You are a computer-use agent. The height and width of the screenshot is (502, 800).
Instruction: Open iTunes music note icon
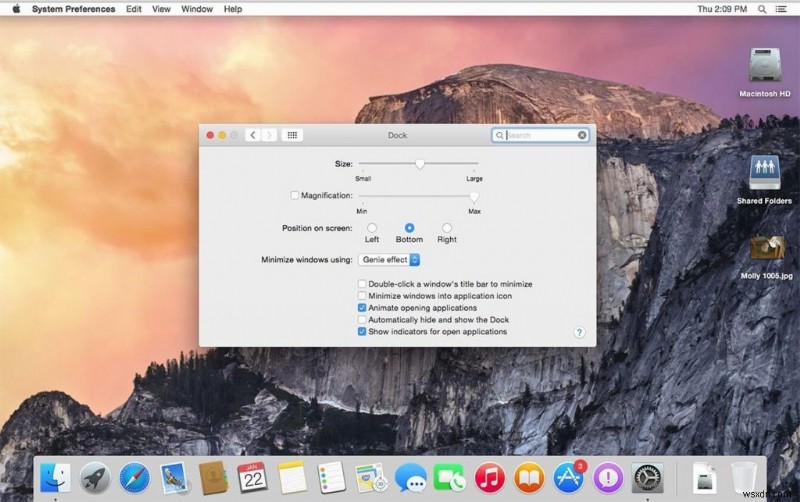click(489, 478)
